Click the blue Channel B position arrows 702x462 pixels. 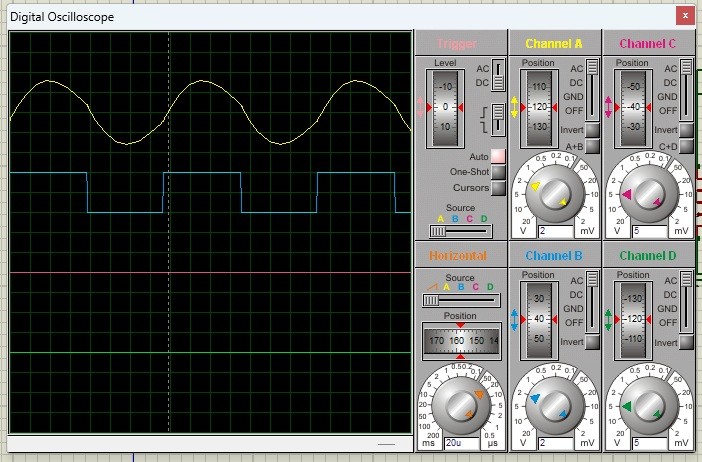click(514, 320)
